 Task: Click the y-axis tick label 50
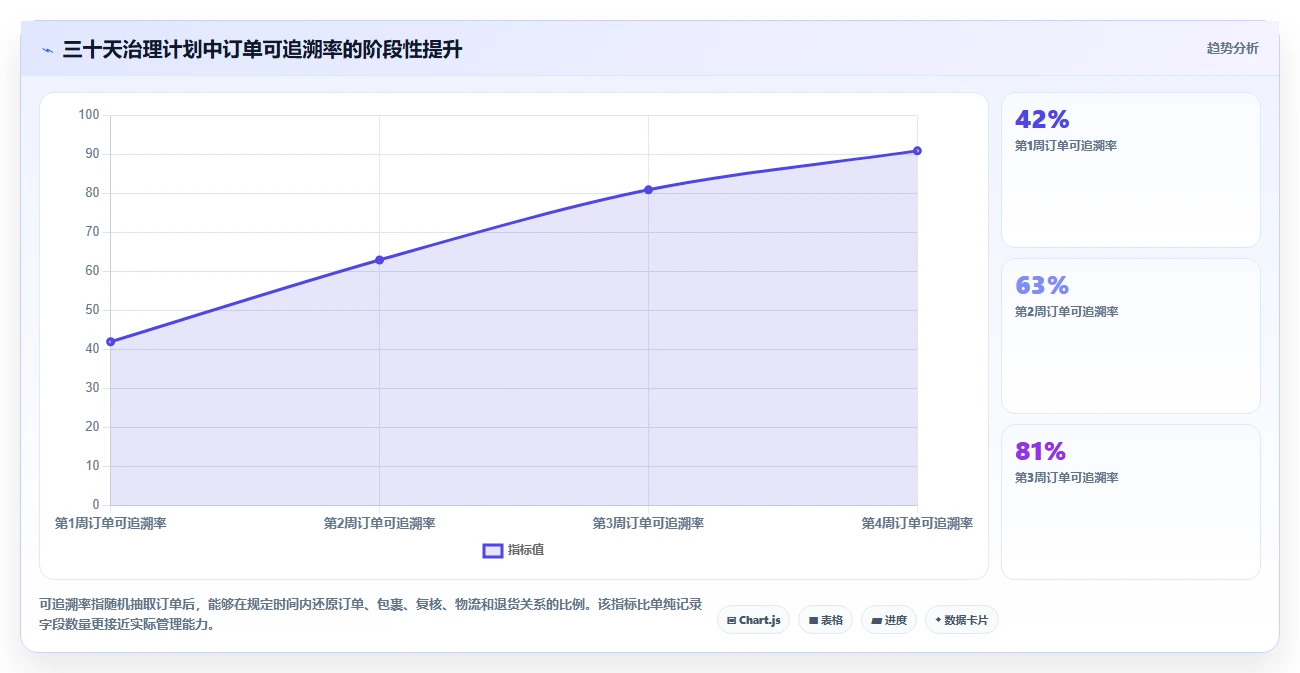pos(92,310)
